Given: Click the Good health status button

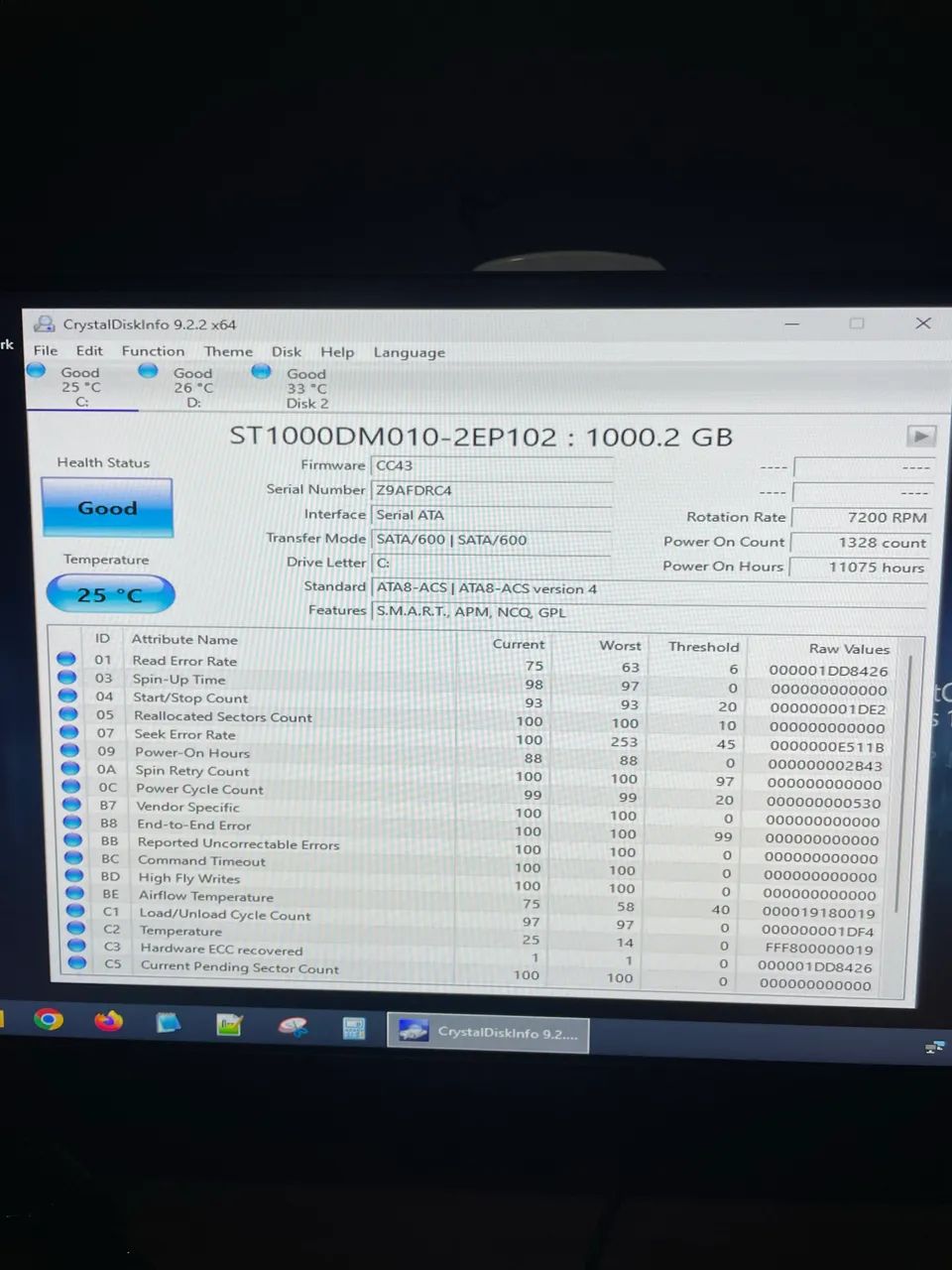Looking at the screenshot, I should point(107,507).
